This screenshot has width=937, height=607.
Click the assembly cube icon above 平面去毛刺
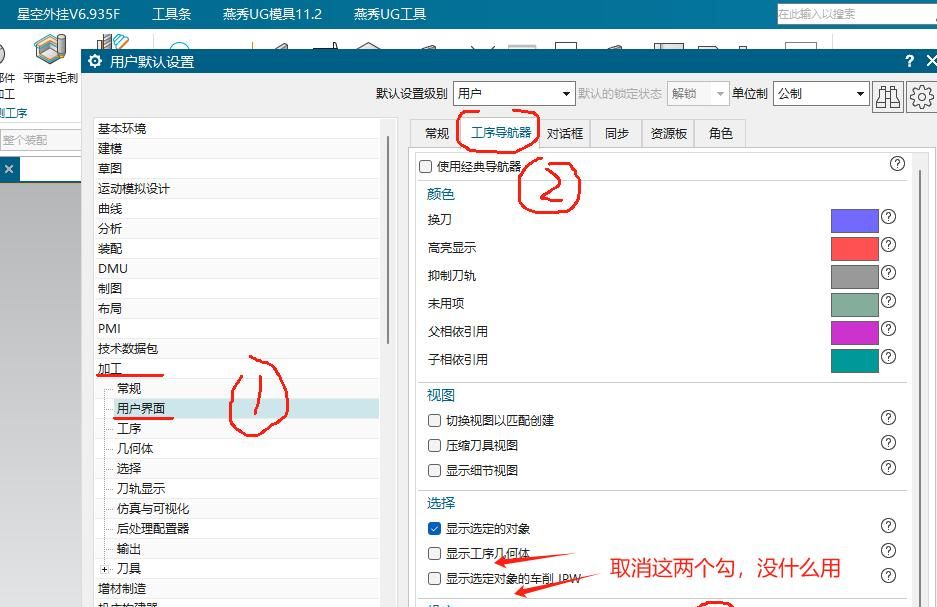48,47
